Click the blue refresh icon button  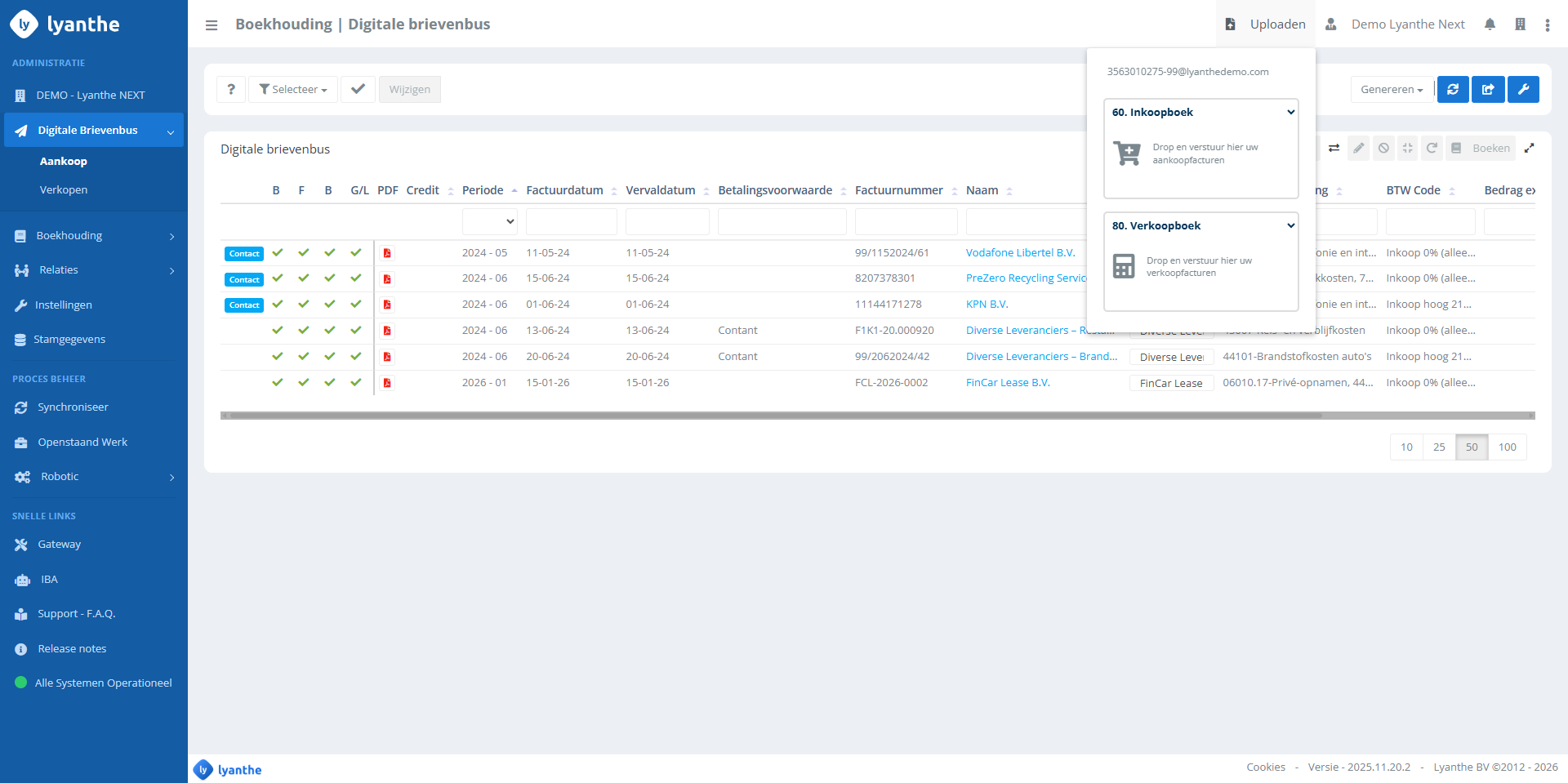[x=1453, y=90]
